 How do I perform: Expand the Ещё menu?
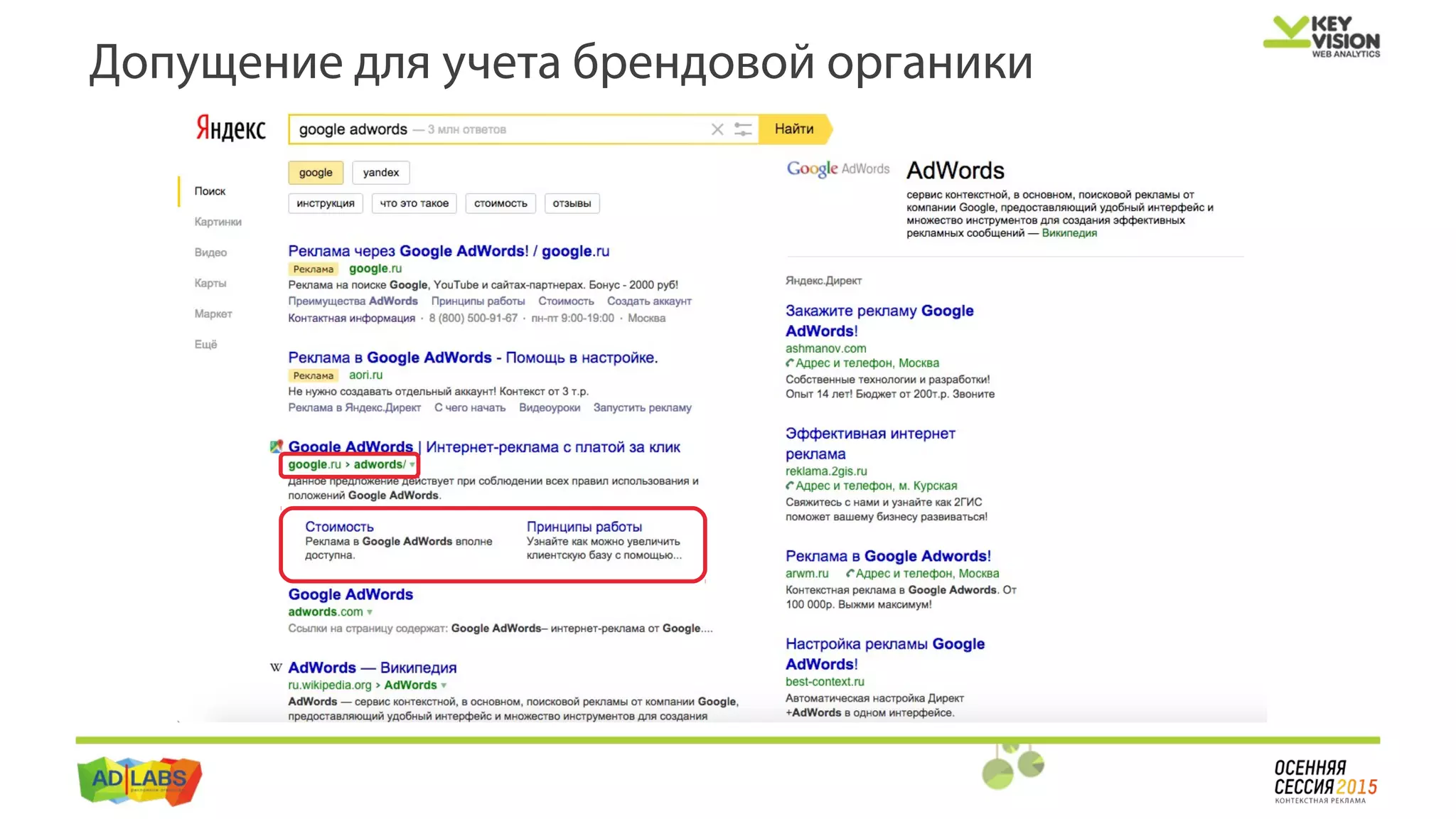206,344
